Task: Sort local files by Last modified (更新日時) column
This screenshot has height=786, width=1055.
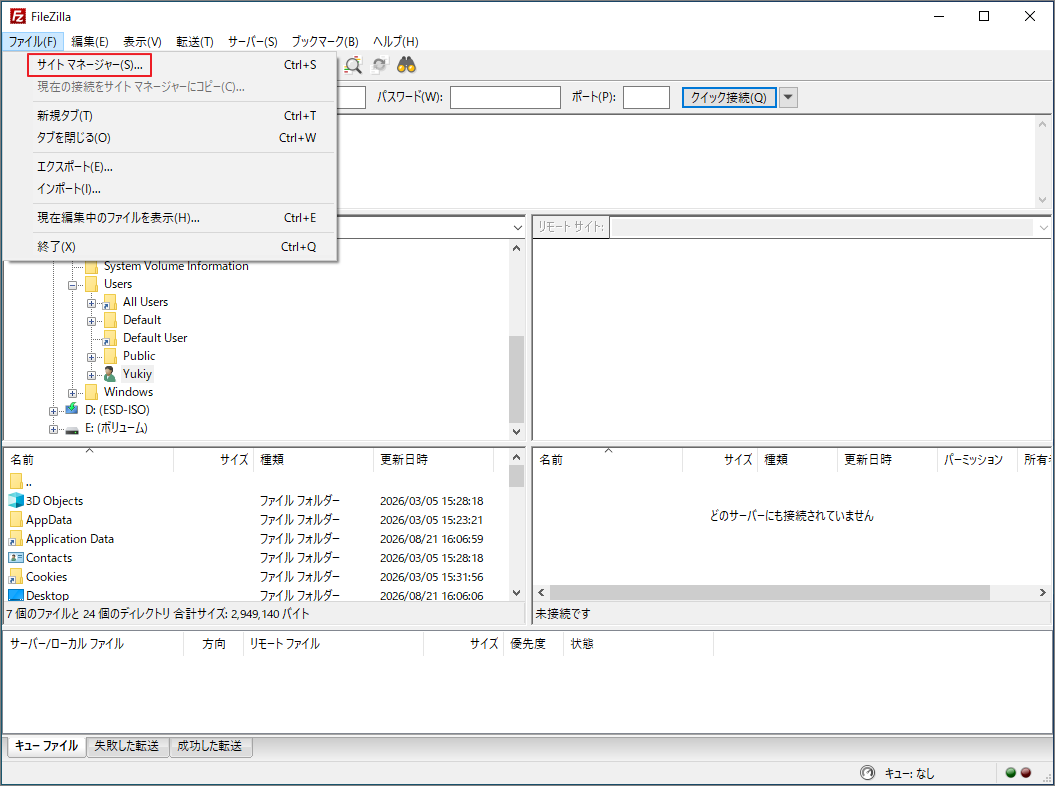Action: (433, 460)
